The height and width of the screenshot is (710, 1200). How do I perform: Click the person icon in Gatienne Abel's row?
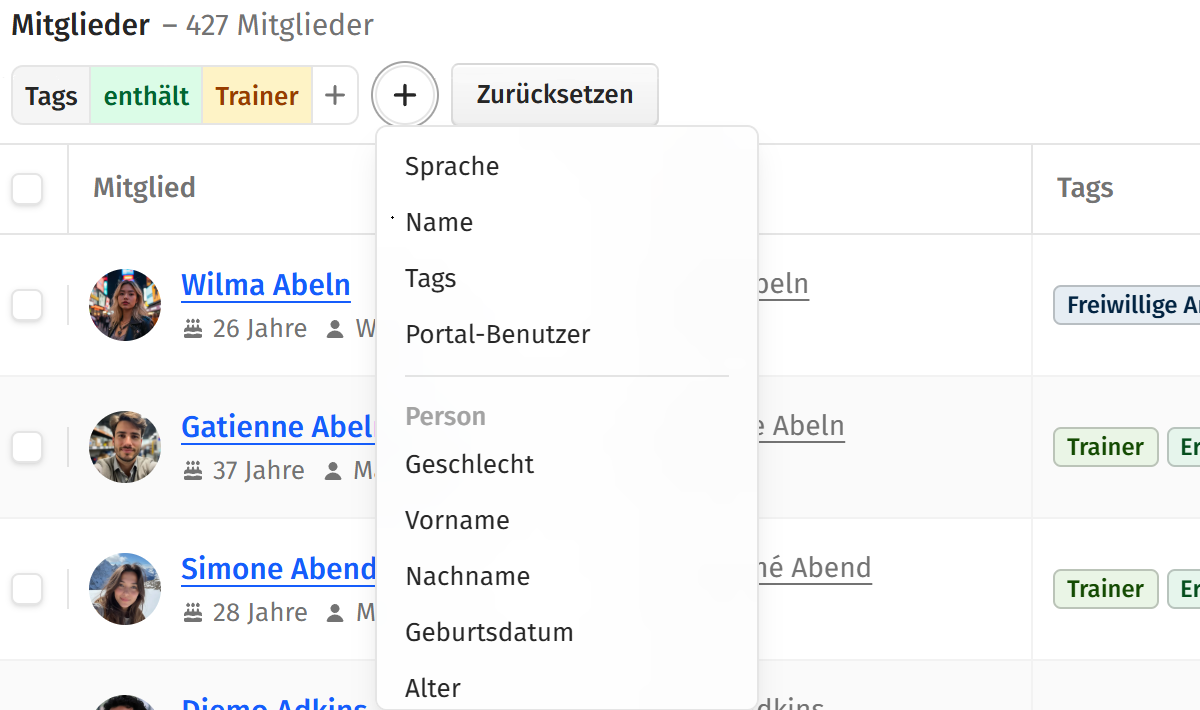(338, 469)
